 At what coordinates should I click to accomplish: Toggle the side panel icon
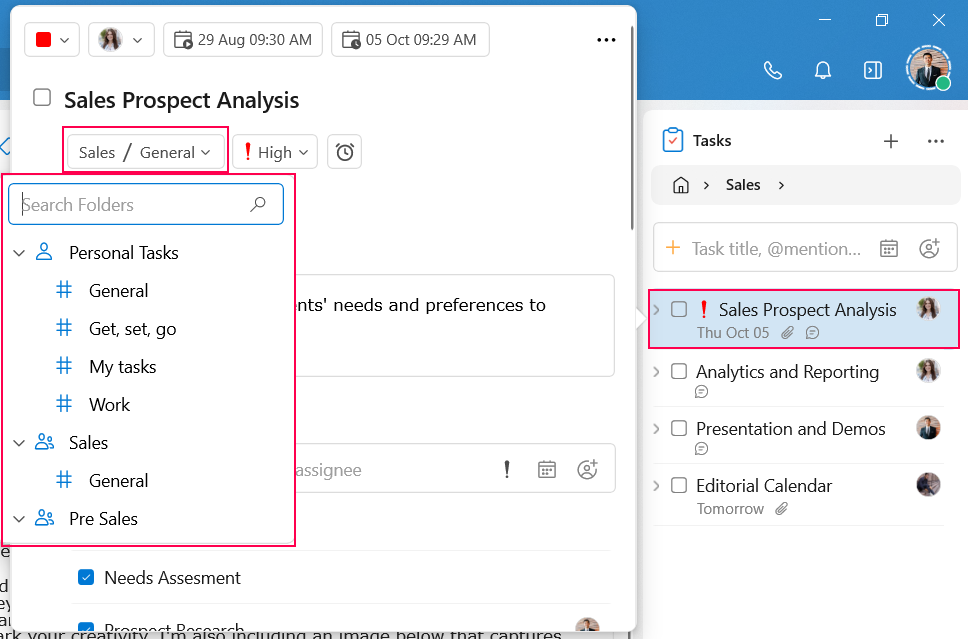pyautogui.click(x=872, y=70)
